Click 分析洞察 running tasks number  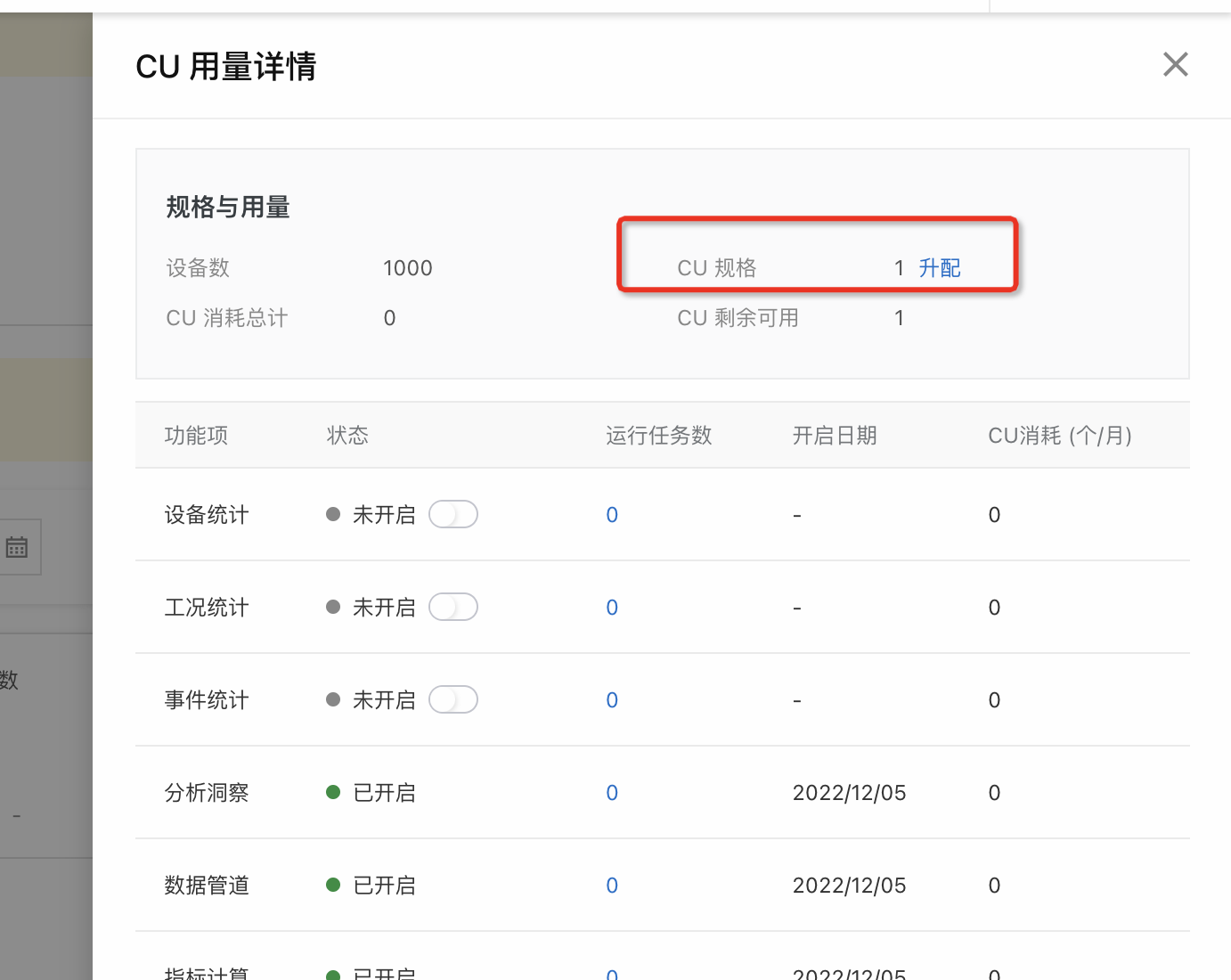point(612,793)
